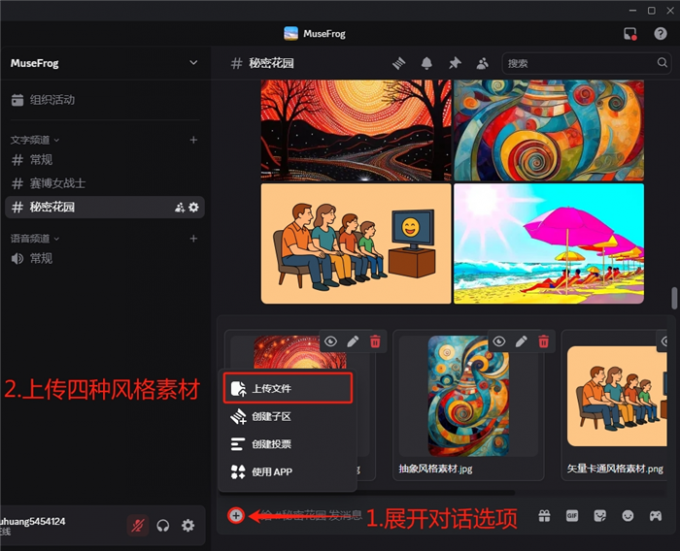
Task: Click add voice channel plus icon
Action: (x=193, y=238)
